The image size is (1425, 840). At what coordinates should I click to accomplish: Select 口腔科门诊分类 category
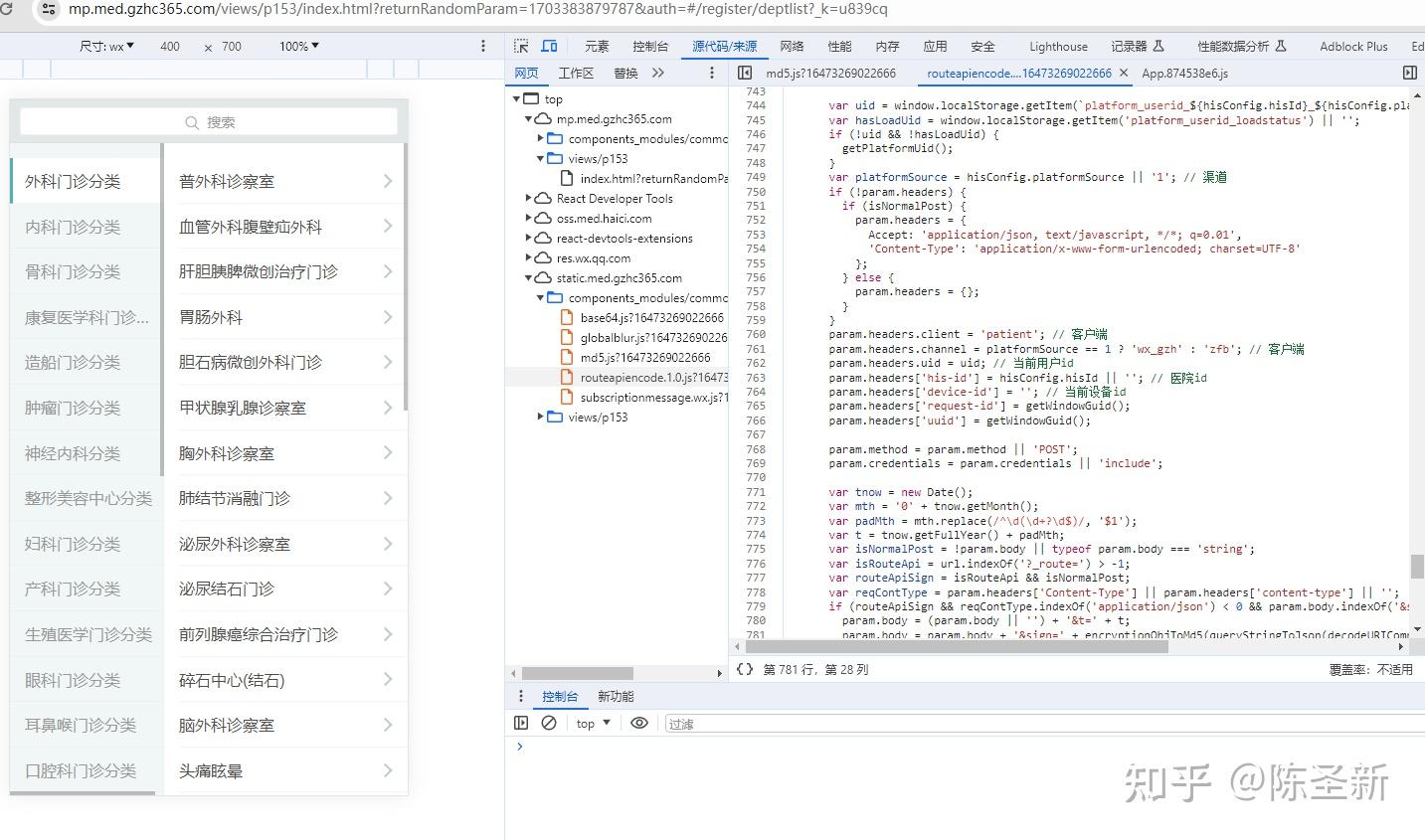coord(86,770)
